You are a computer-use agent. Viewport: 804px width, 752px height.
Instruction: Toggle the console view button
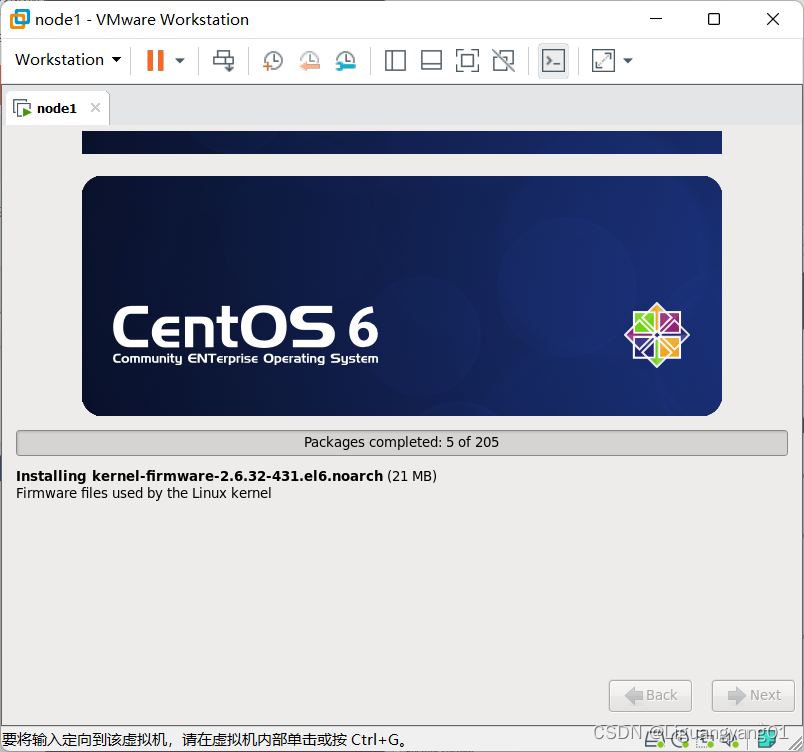click(x=553, y=60)
